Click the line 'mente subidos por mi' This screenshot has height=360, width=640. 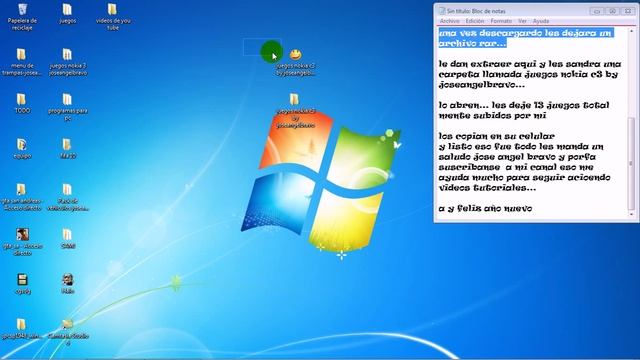pyautogui.click(x=492, y=116)
